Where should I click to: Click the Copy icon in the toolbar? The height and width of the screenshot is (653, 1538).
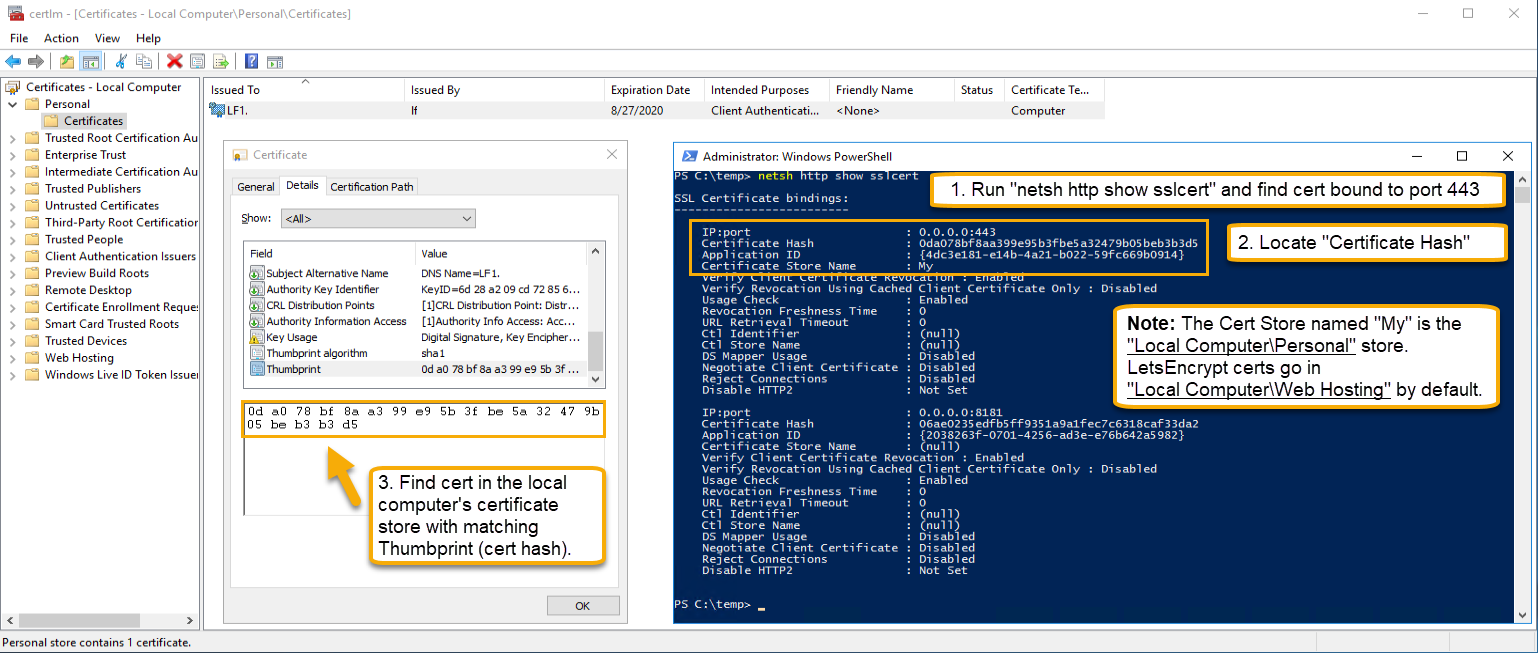point(144,61)
